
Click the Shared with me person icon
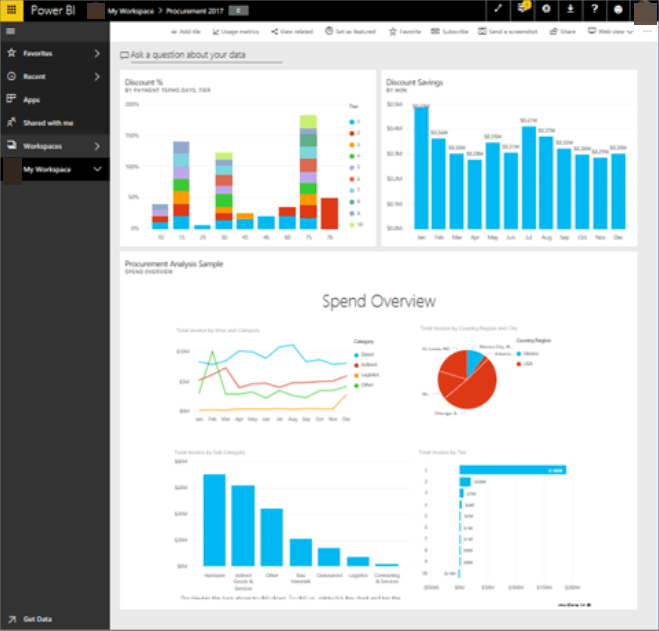pyautogui.click(x=11, y=122)
